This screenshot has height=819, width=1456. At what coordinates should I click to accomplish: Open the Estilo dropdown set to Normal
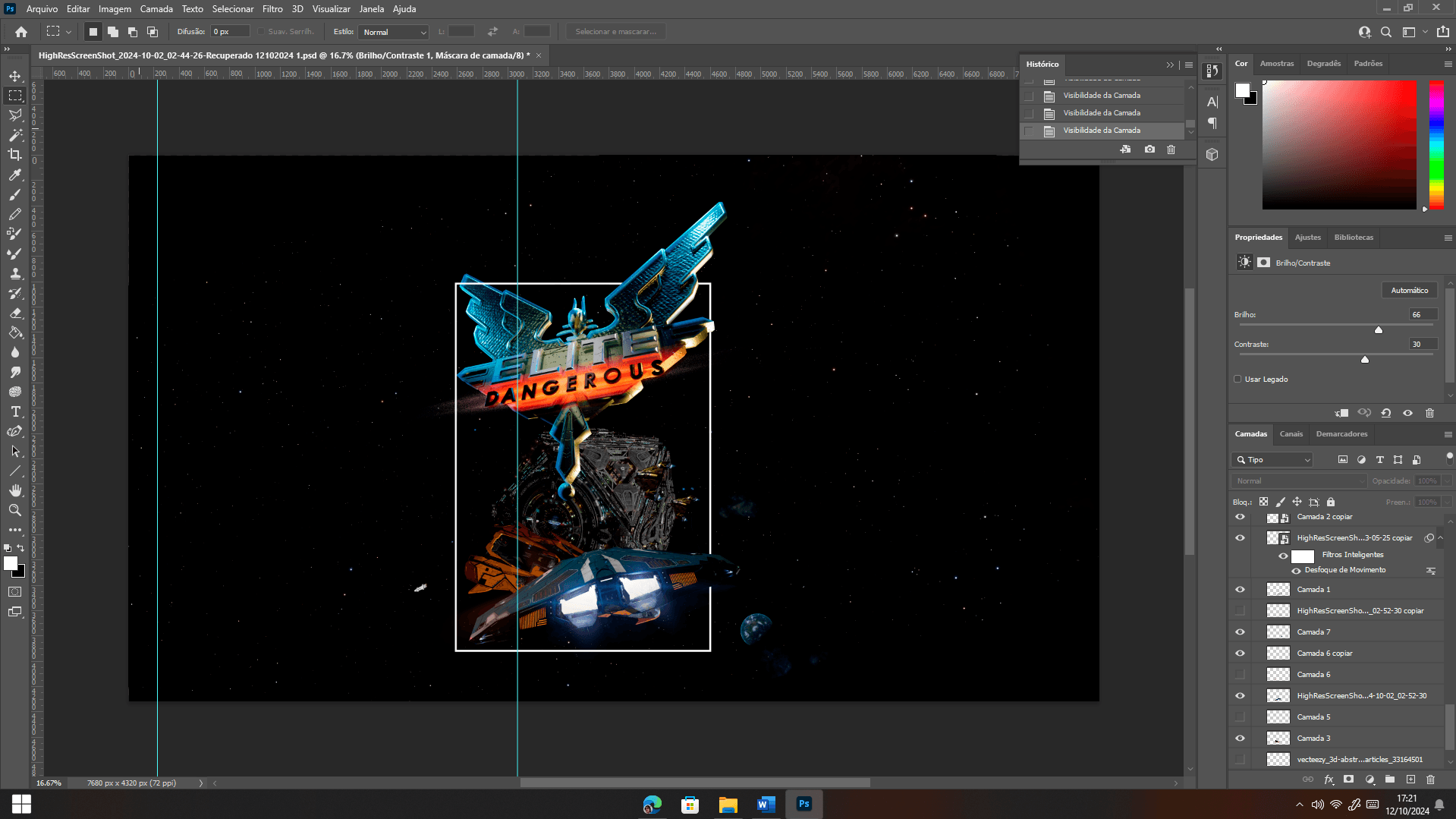coord(395,32)
